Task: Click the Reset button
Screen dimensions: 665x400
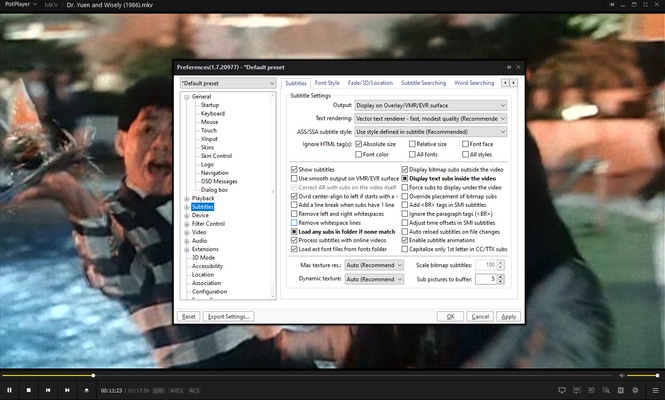Action: point(189,316)
